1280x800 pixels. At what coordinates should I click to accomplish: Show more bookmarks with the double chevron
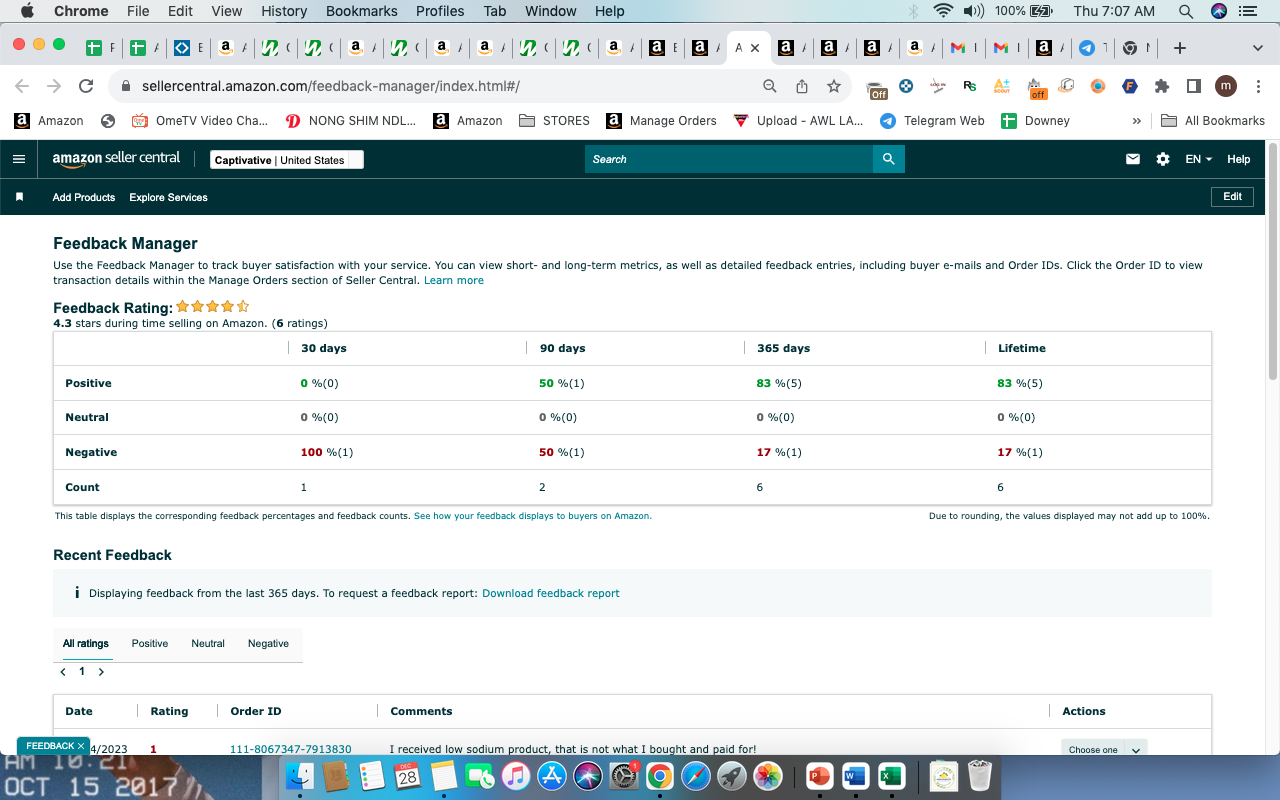[1136, 121]
